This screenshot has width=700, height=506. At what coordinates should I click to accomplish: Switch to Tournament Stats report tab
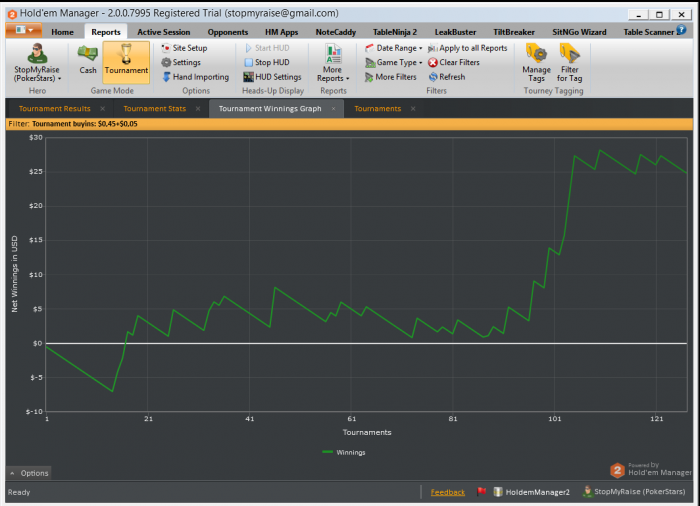coord(154,109)
